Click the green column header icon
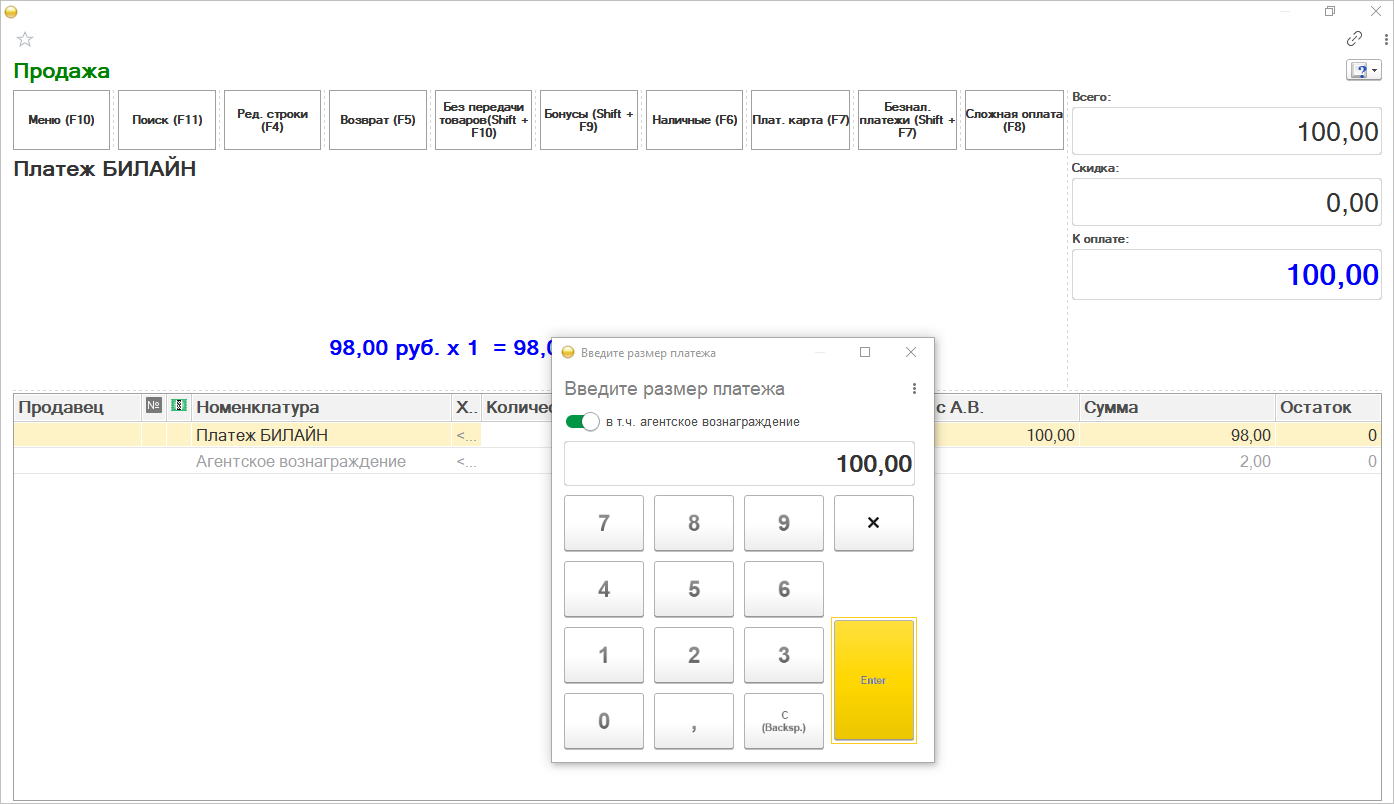This screenshot has height=804, width=1394. [179, 406]
